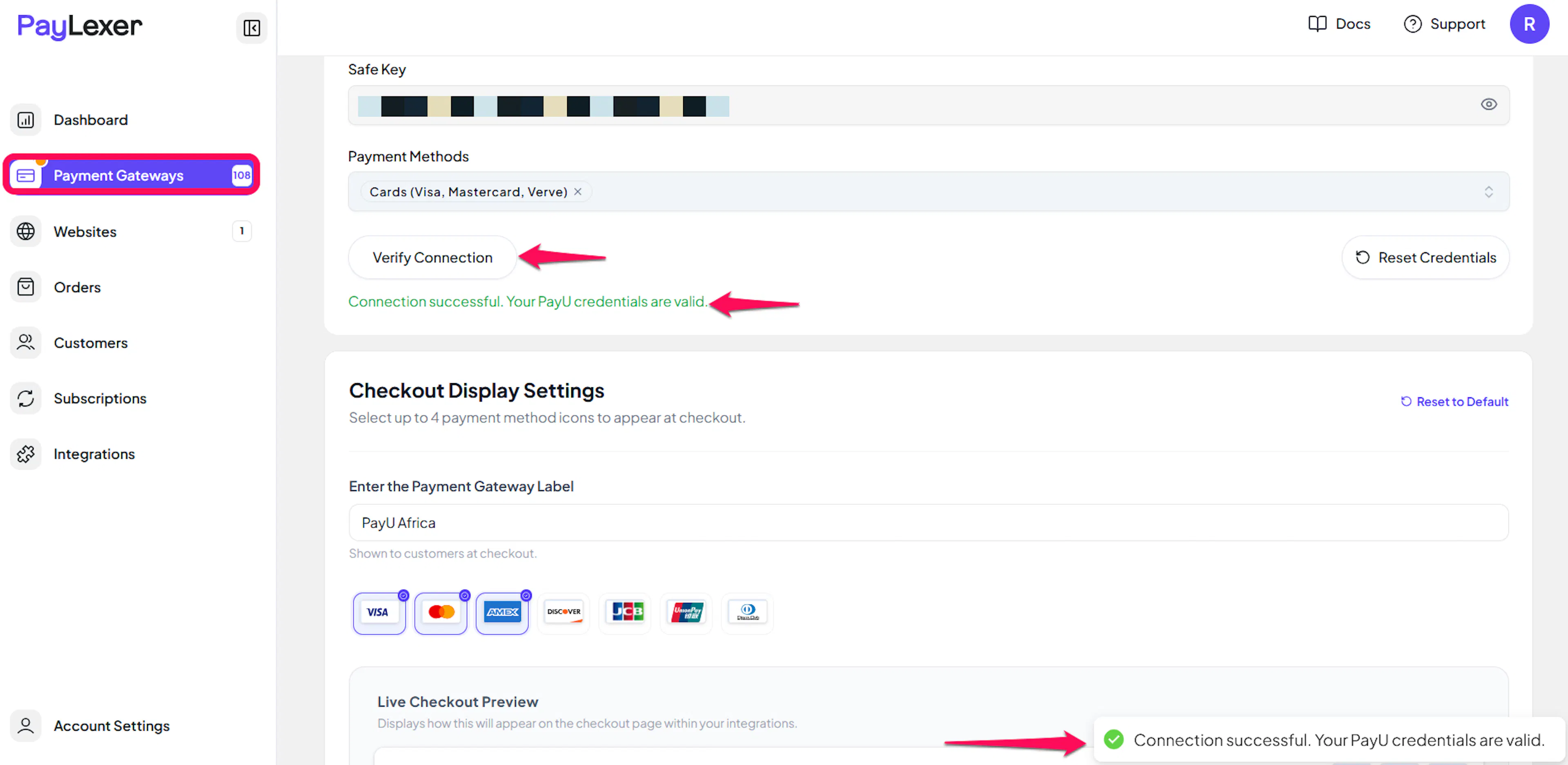
Task: Click the Payment Gateways 108 badge
Action: click(241, 175)
